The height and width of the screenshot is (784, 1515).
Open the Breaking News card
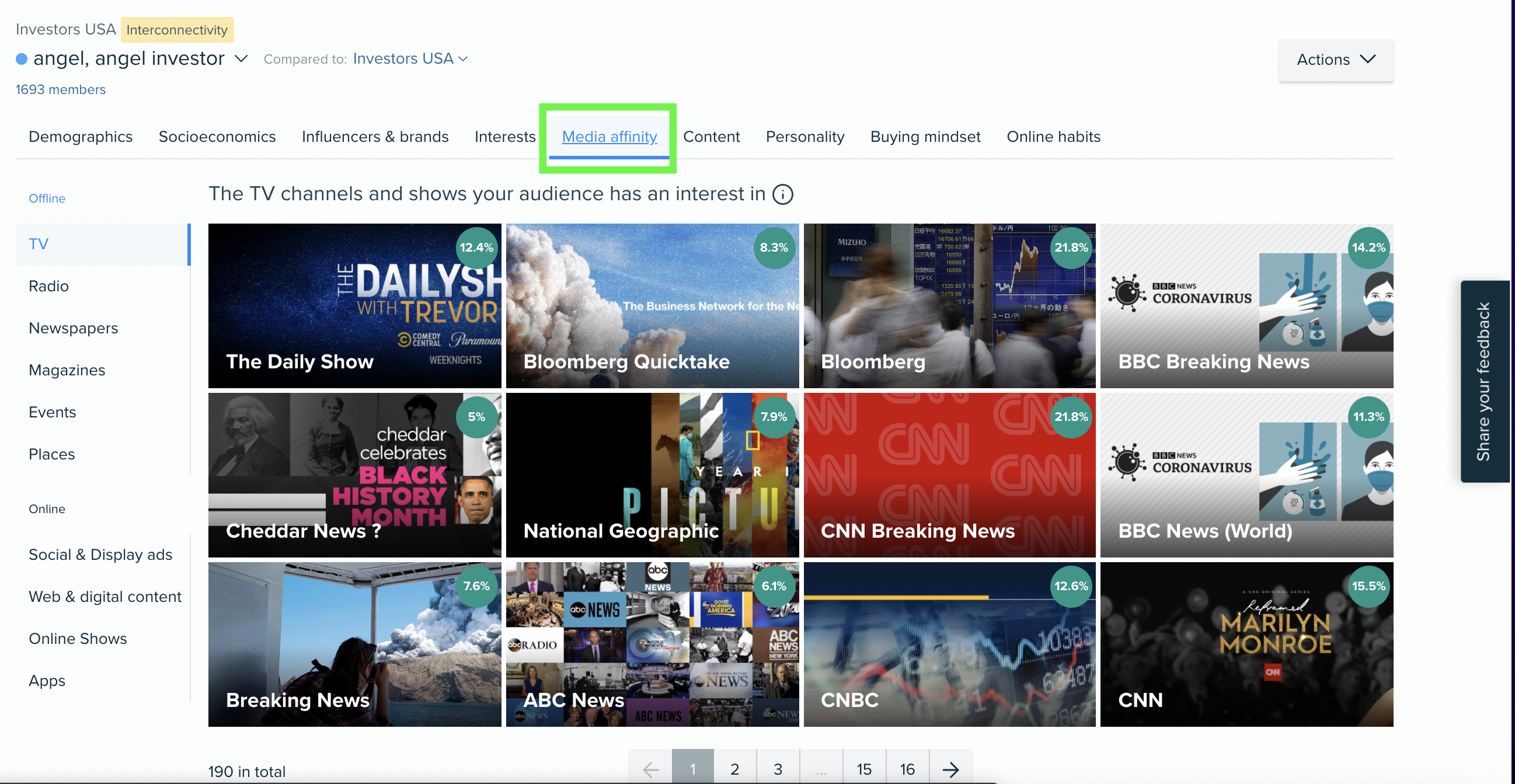(x=354, y=644)
